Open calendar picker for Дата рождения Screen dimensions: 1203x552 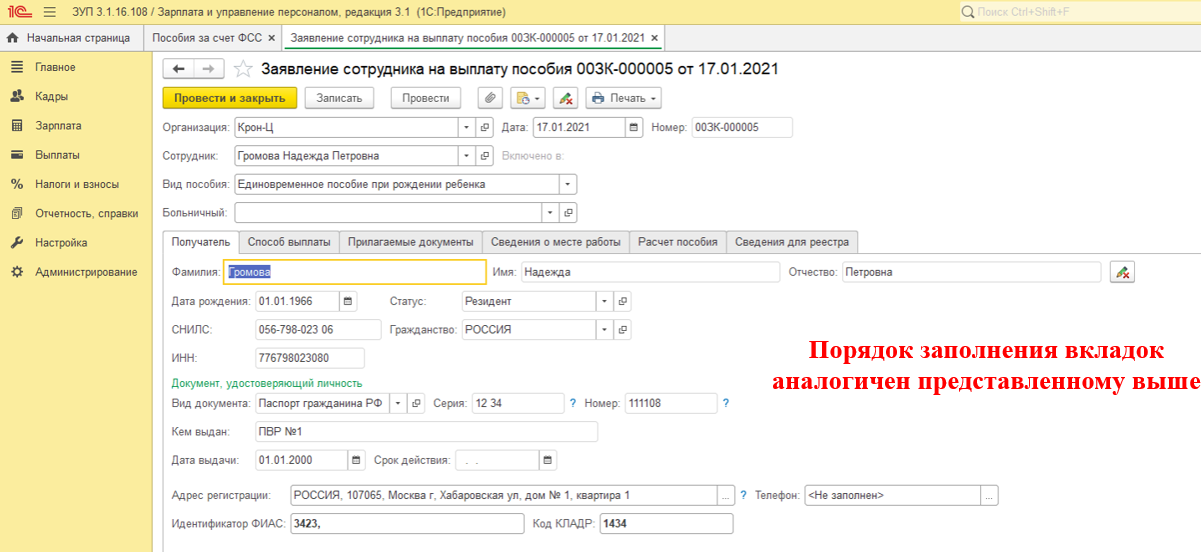click(347, 301)
